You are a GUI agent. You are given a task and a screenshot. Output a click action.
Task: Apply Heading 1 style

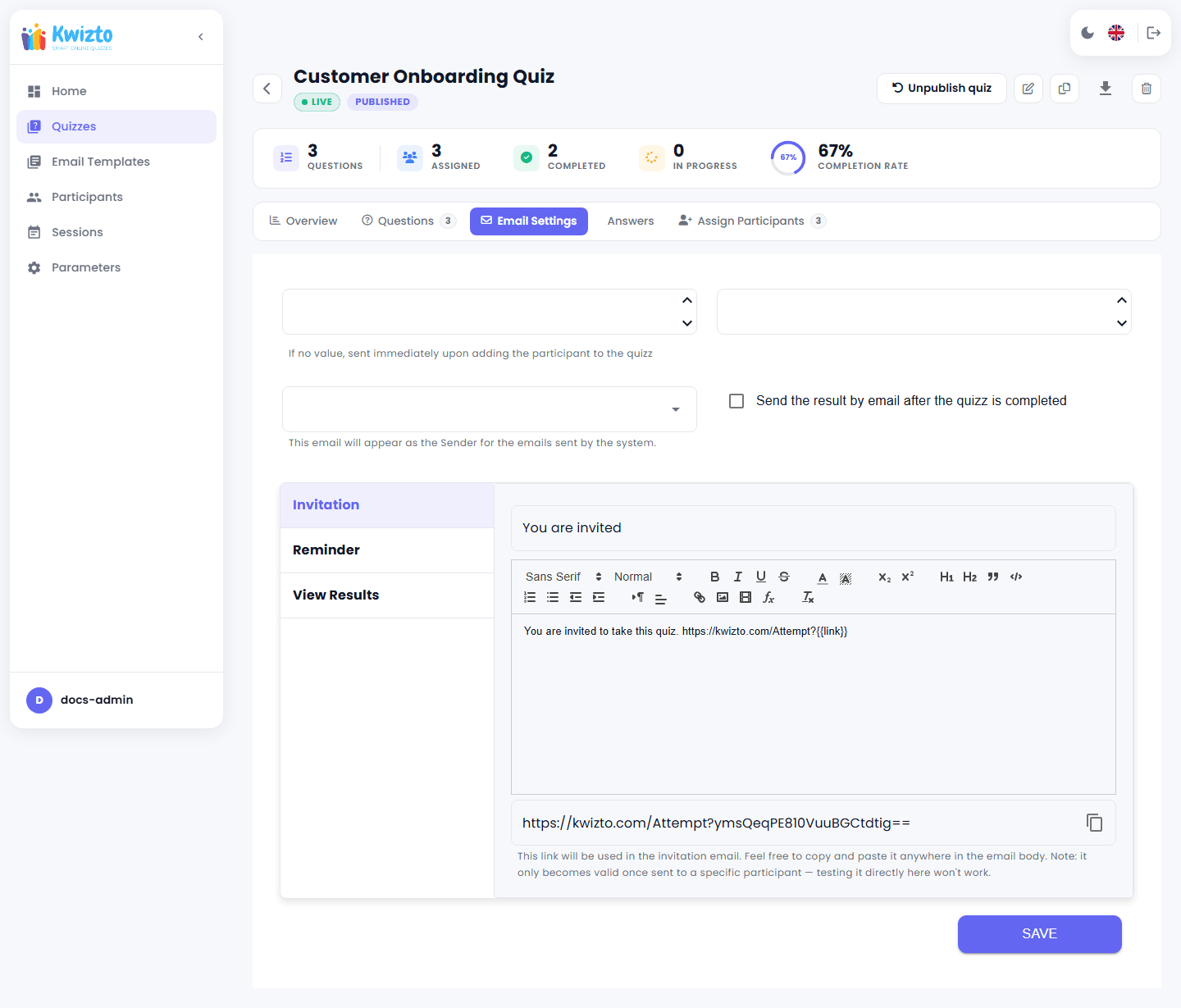pyautogui.click(x=946, y=577)
